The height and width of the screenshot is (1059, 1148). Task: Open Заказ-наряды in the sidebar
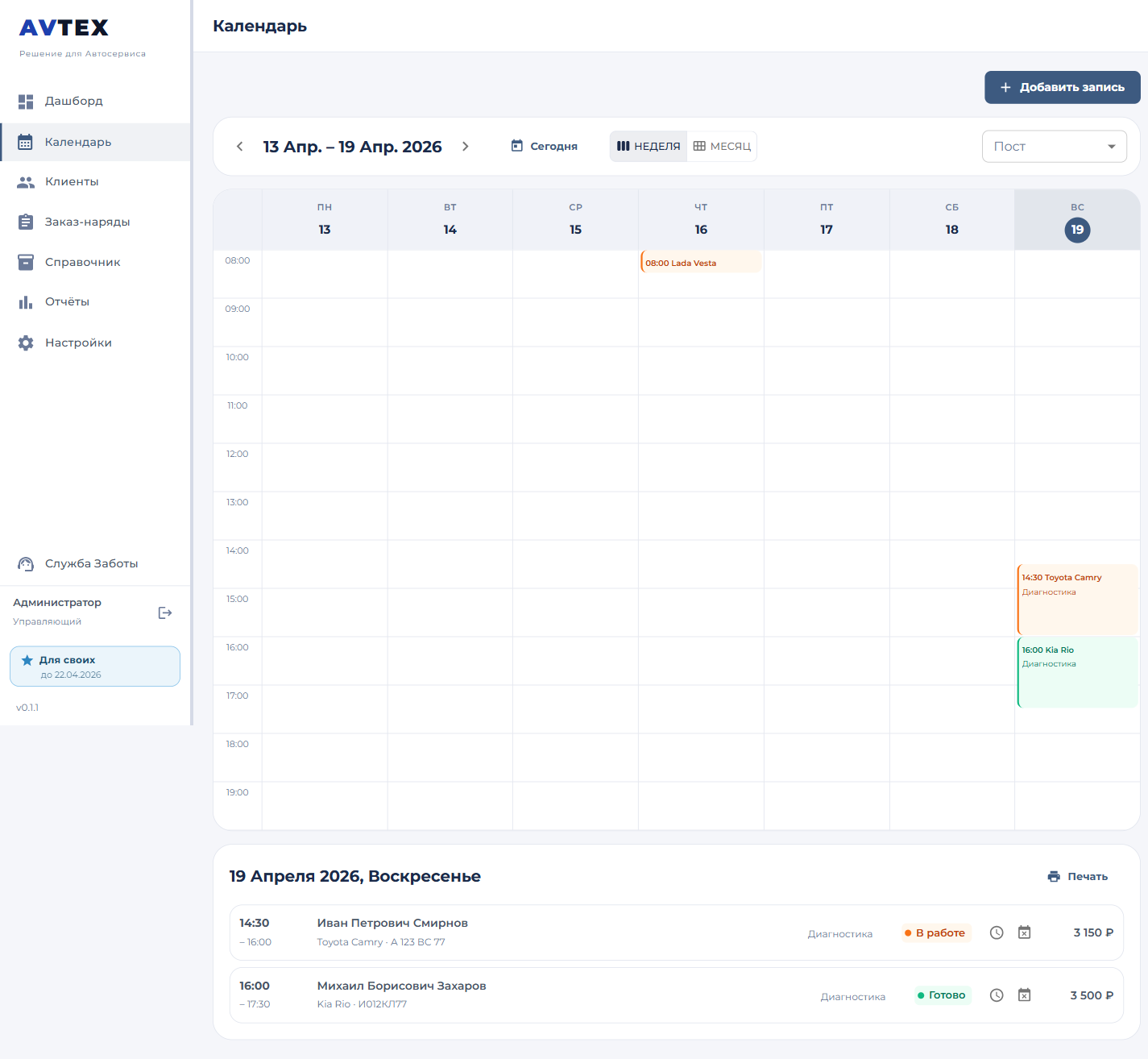click(x=87, y=222)
